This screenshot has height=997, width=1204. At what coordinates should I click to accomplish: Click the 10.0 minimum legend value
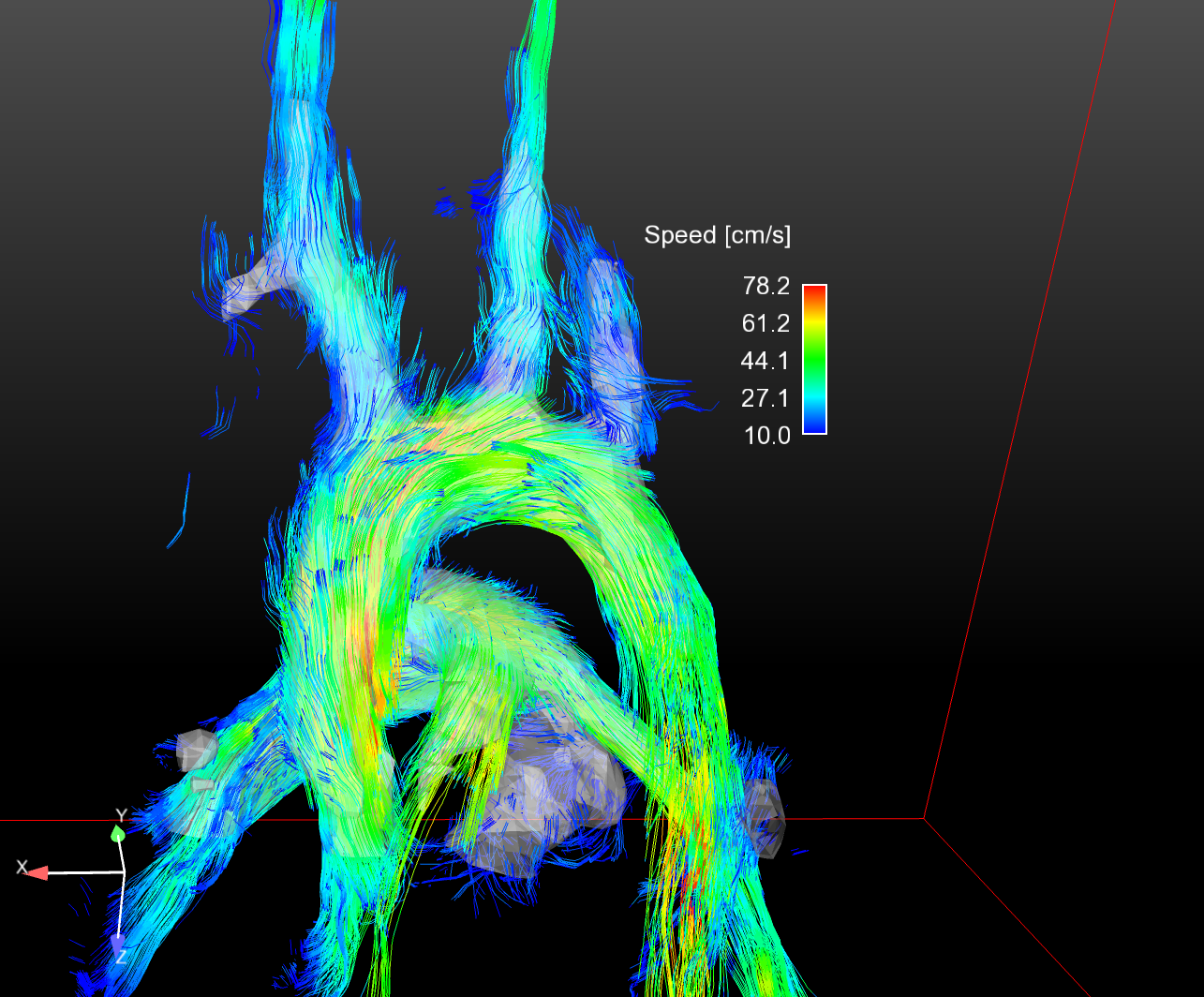click(x=766, y=436)
